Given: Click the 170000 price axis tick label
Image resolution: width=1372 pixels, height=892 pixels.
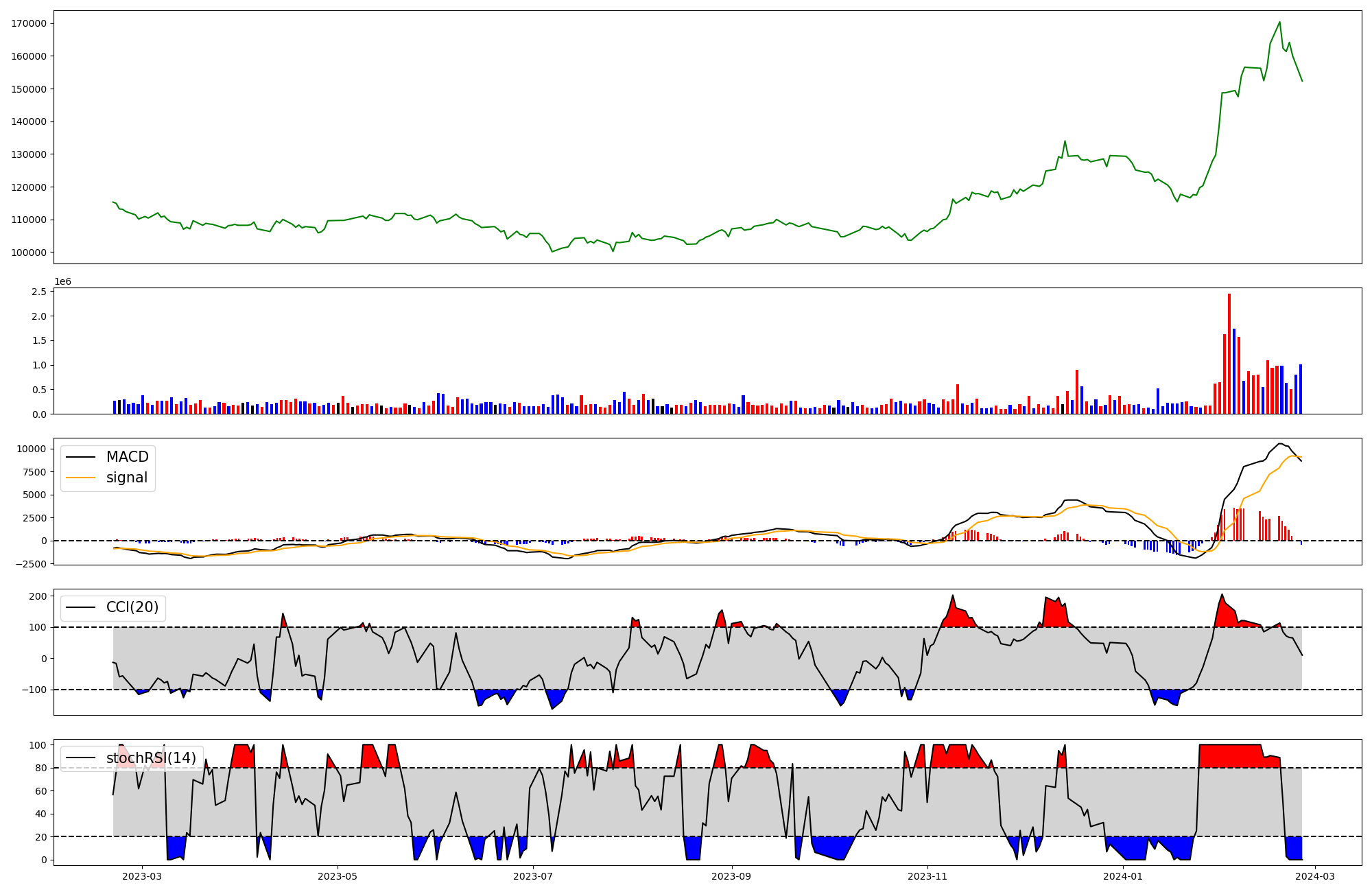Looking at the screenshot, I should (29, 23).
